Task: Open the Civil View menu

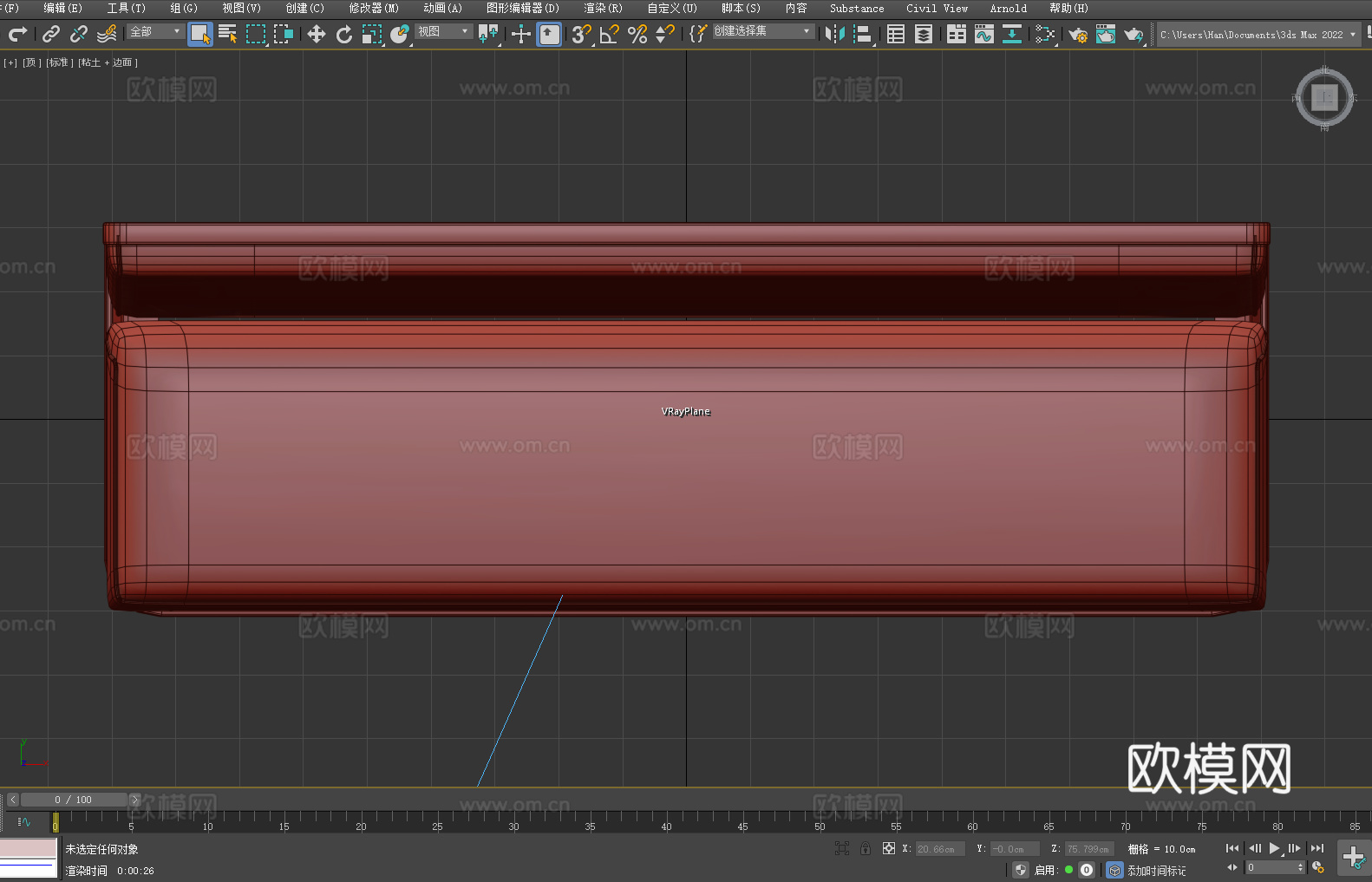Action: 937,8
